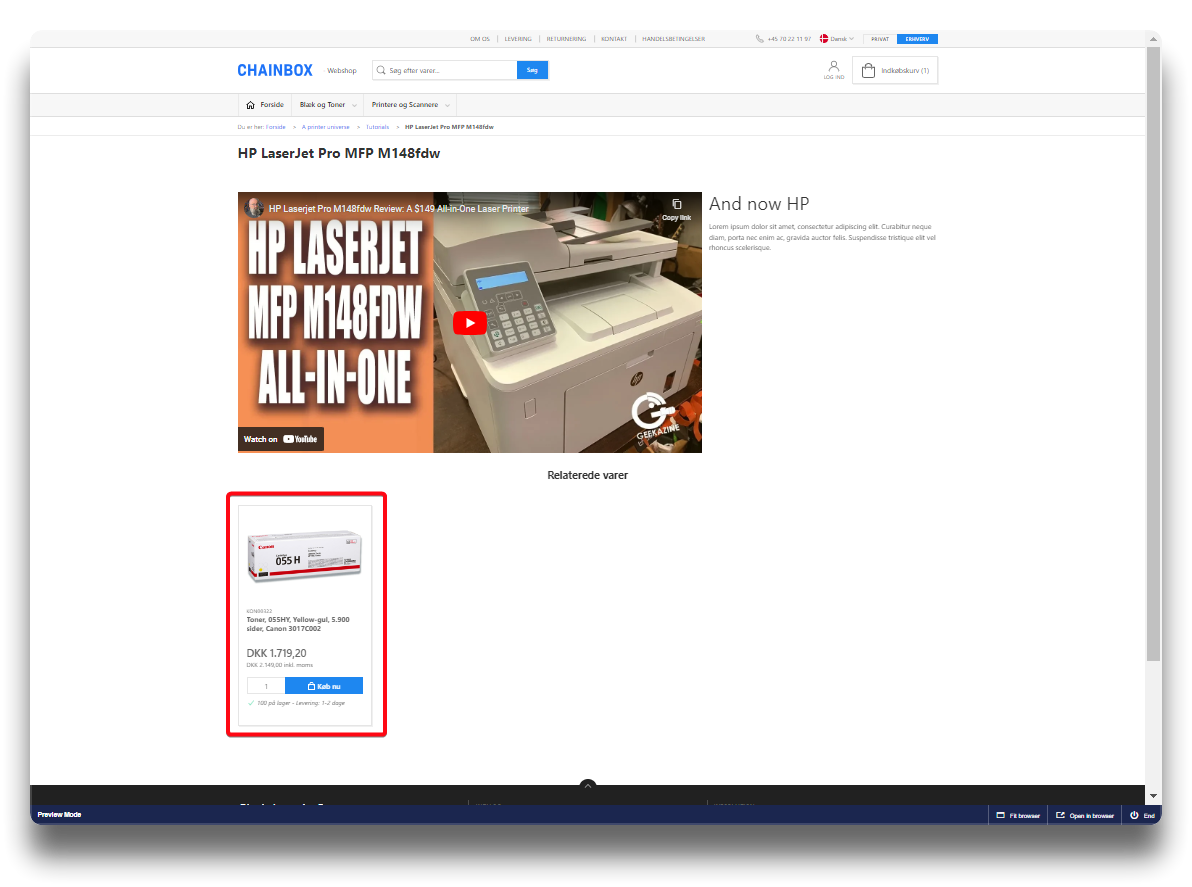Open the Toner 055HY Yellow-gul product link
Viewport: 1192px width, 887px height.
coord(298,624)
